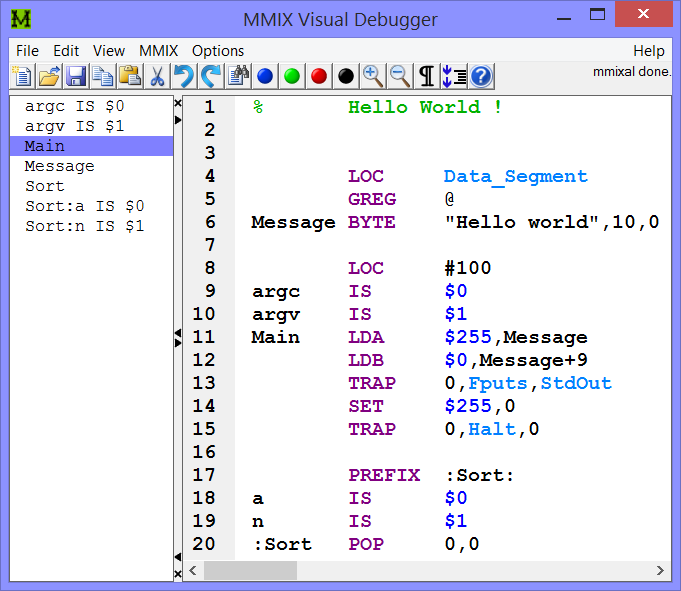The height and width of the screenshot is (591, 681).
Task: Click the blue circle toolbar button
Action: coord(265,76)
